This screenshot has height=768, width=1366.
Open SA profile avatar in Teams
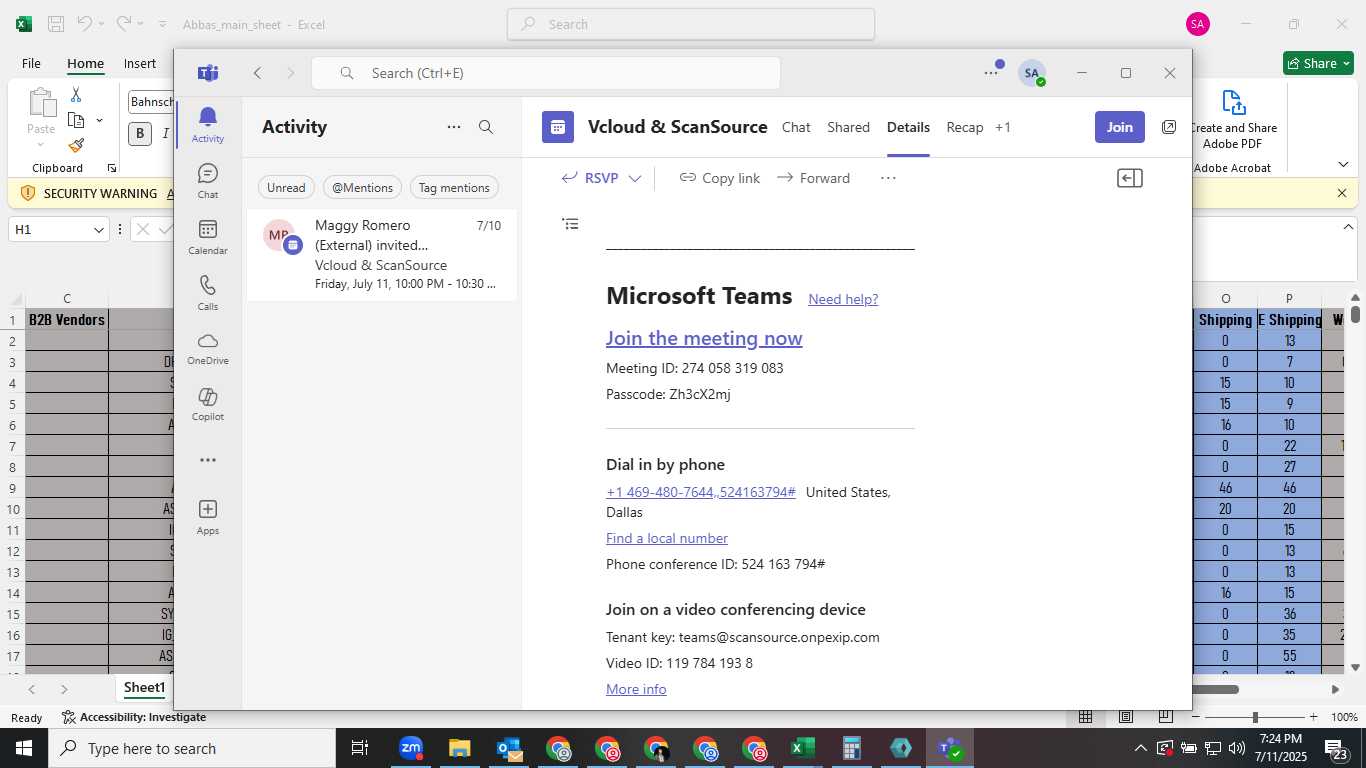click(1032, 73)
